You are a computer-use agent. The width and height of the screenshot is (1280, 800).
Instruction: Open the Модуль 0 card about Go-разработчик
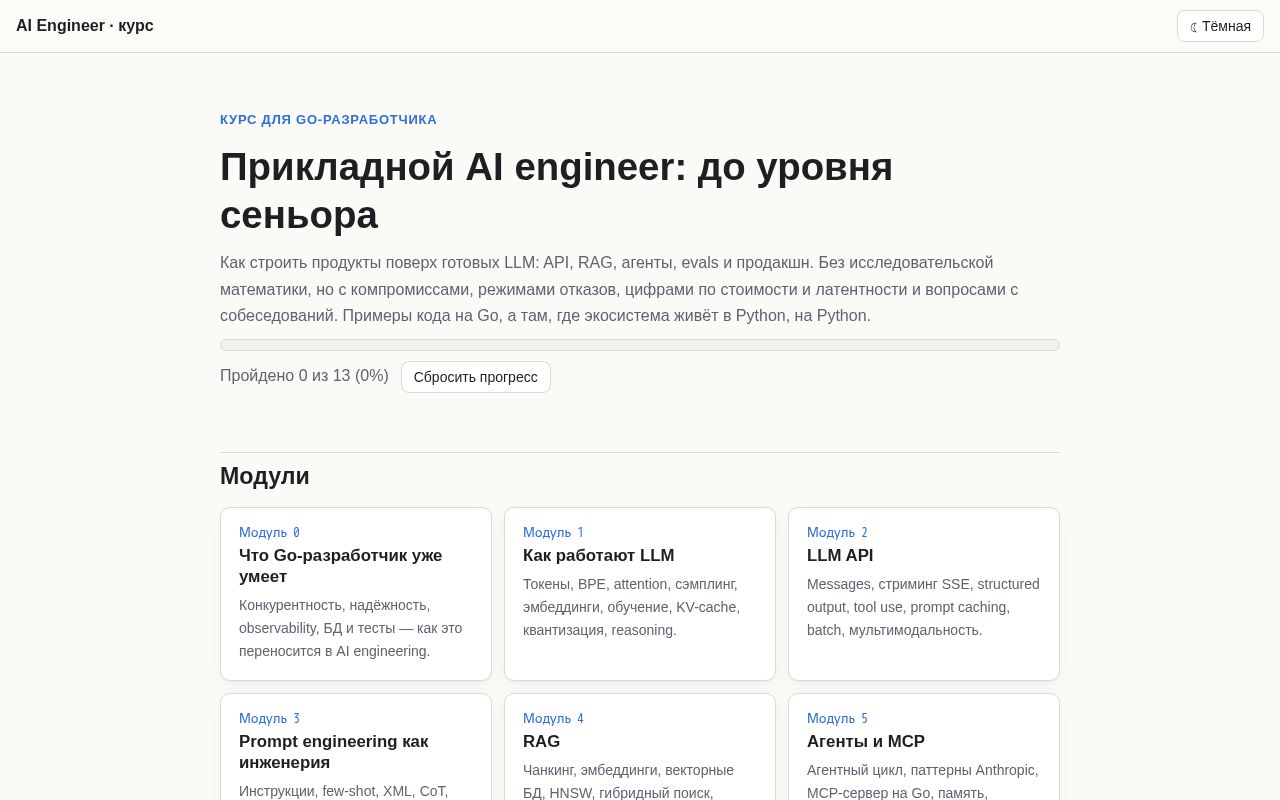point(356,594)
